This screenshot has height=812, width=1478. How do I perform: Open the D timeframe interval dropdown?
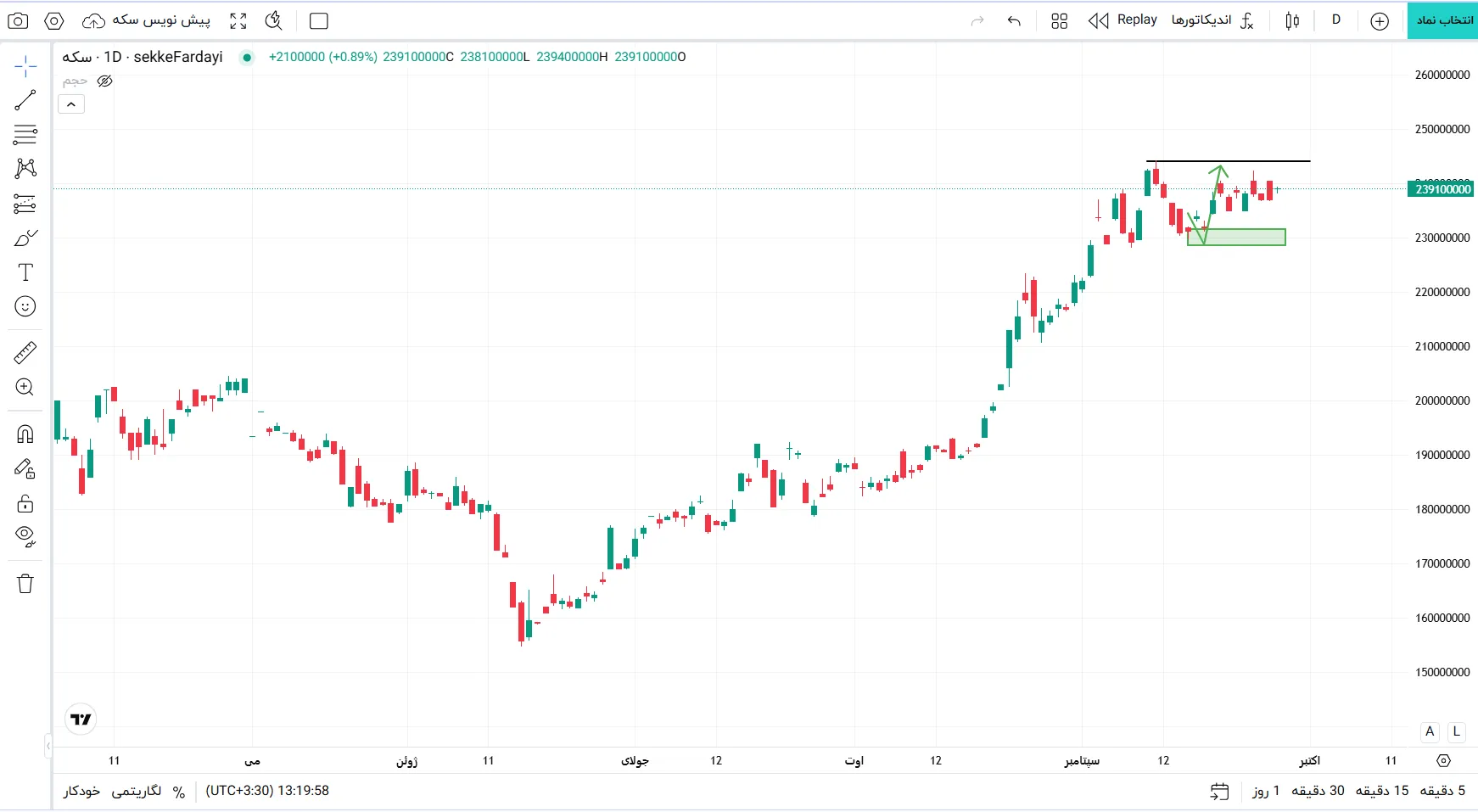[x=1336, y=20]
